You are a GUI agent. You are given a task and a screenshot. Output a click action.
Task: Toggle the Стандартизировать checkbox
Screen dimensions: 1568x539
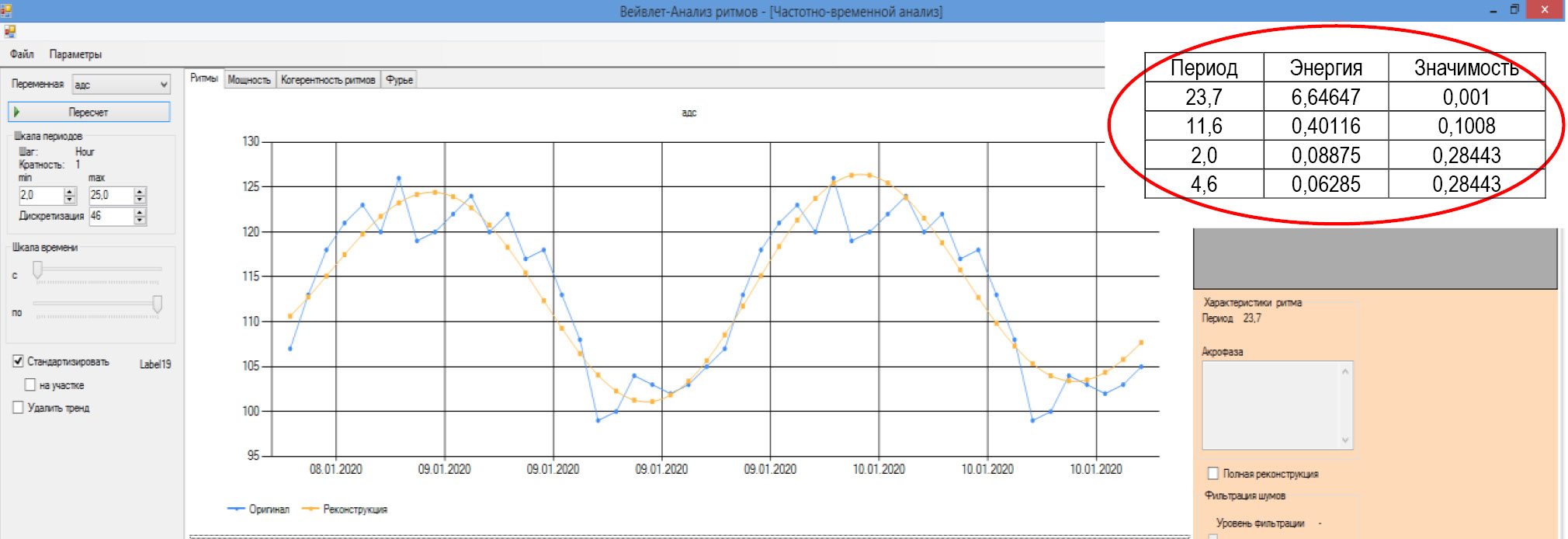[x=18, y=361]
